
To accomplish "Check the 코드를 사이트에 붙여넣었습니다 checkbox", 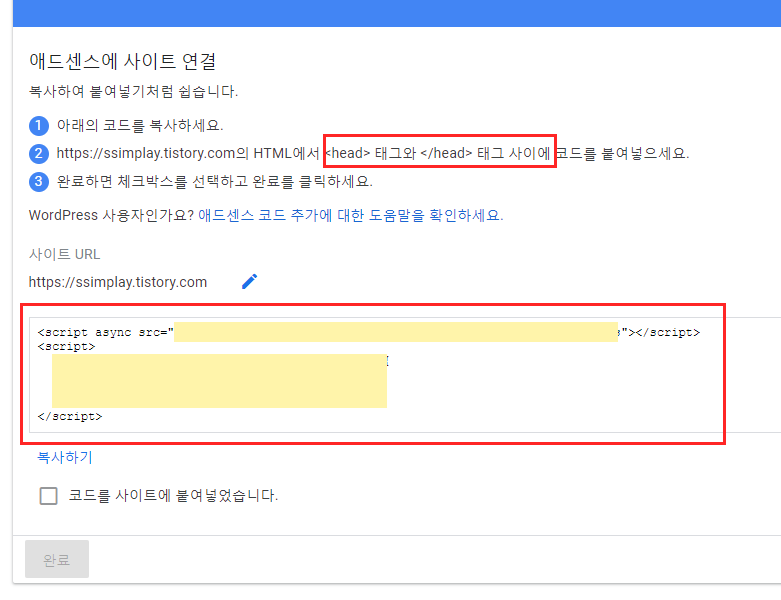I will point(48,496).
